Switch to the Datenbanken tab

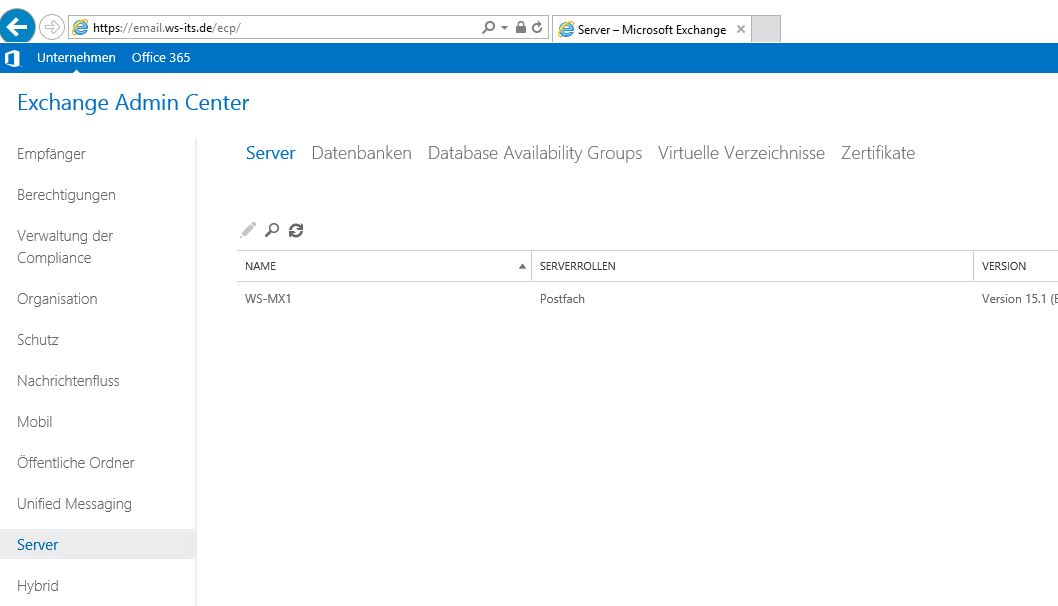(362, 153)
